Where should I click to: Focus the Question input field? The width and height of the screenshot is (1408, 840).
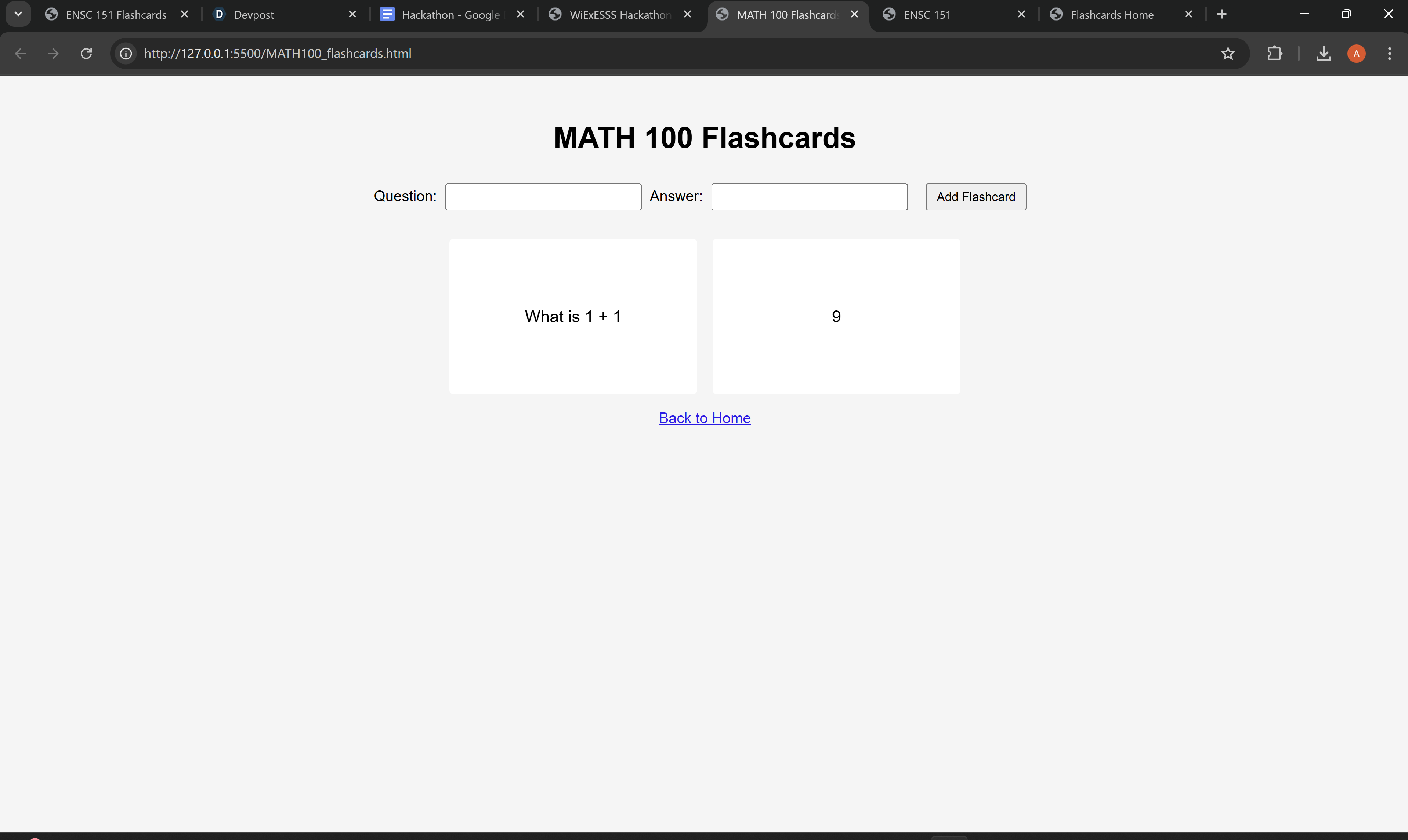pos(543,196)
